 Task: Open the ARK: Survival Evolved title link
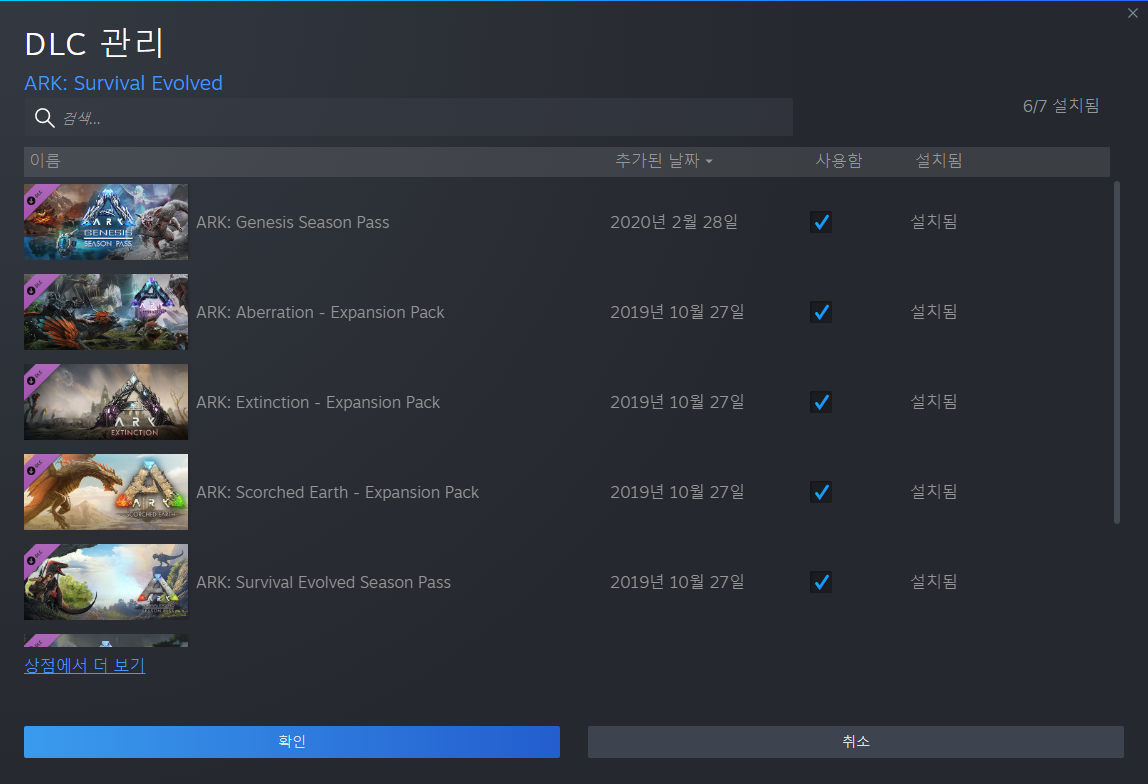coord(124,83)
